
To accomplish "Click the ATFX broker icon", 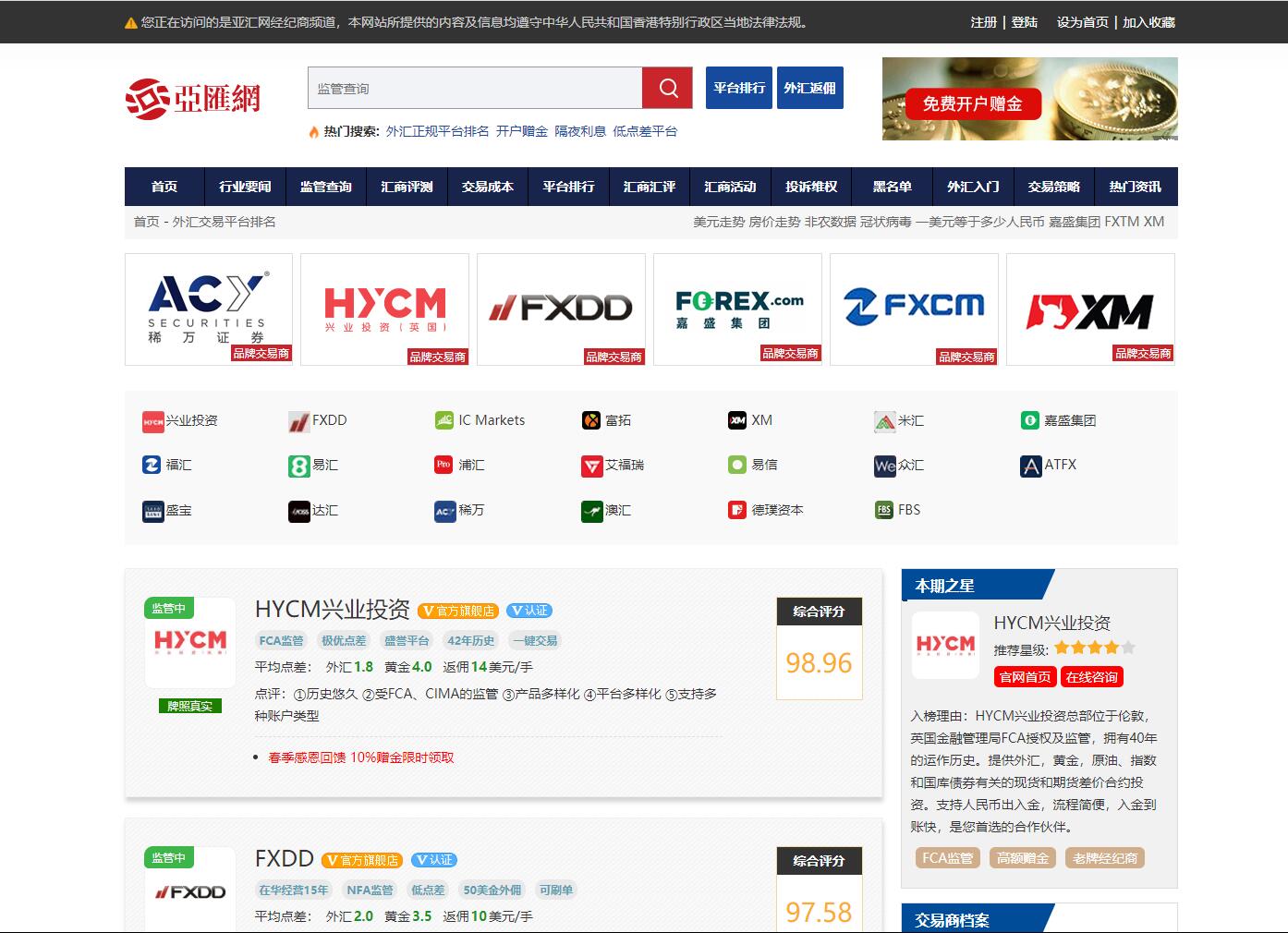I will (1030, 466).
